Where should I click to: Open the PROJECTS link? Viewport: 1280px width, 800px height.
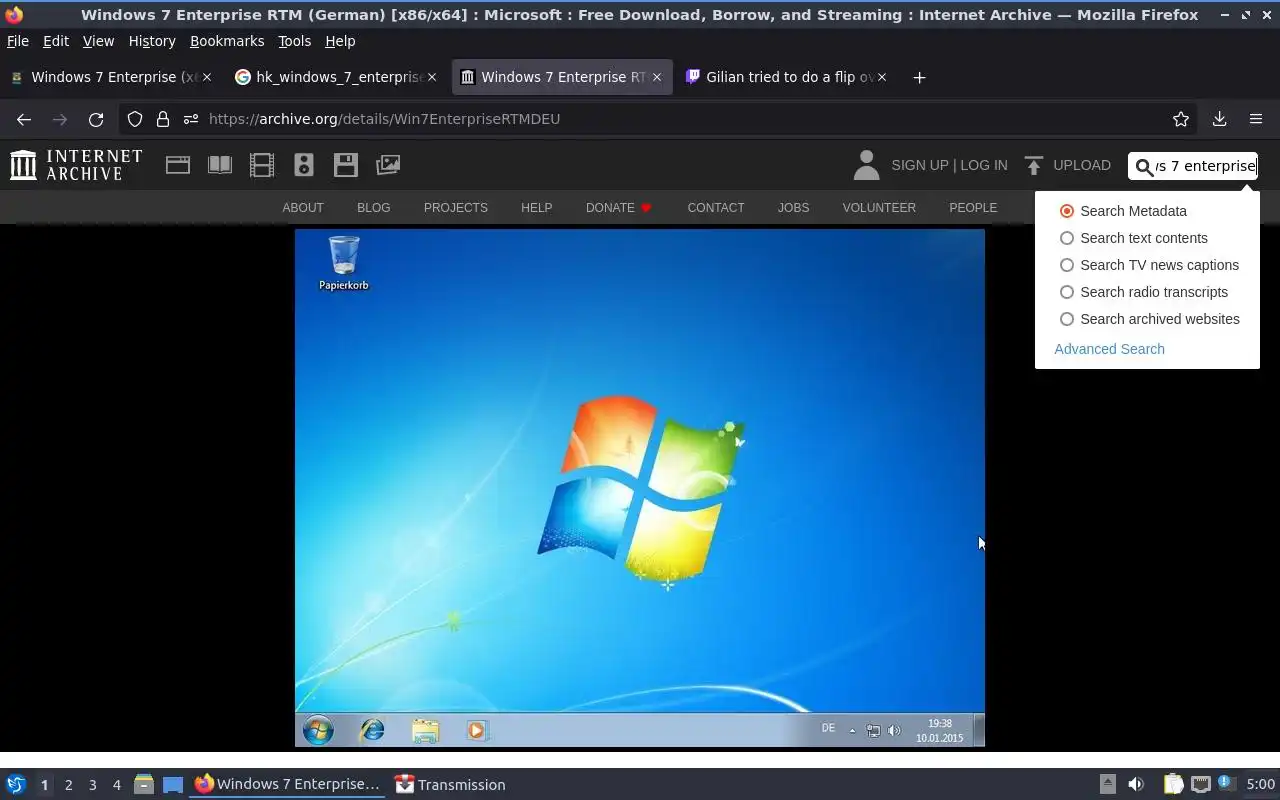(456, 208)
